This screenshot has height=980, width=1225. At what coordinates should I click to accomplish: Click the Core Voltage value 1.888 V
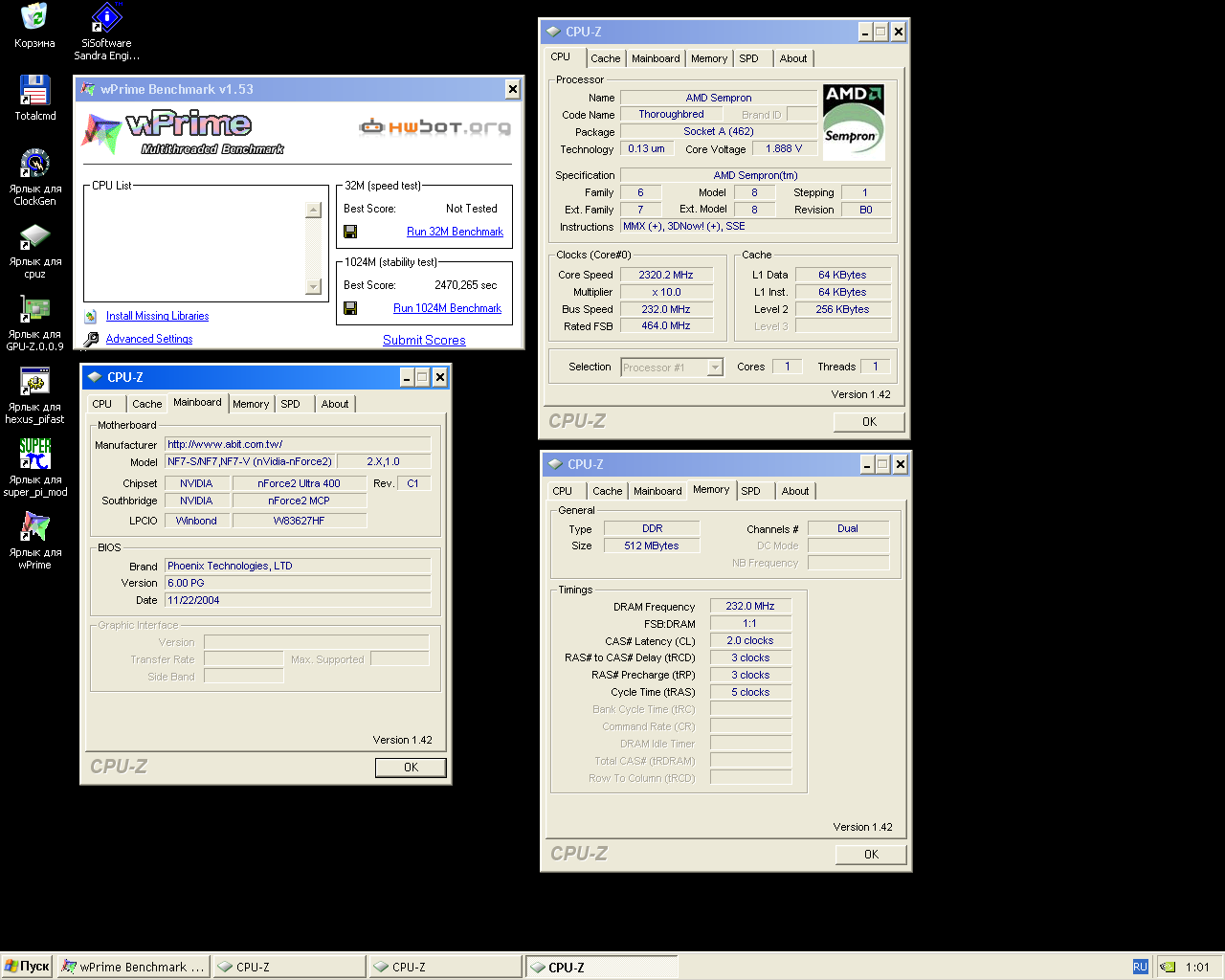[x=784, y=148]
